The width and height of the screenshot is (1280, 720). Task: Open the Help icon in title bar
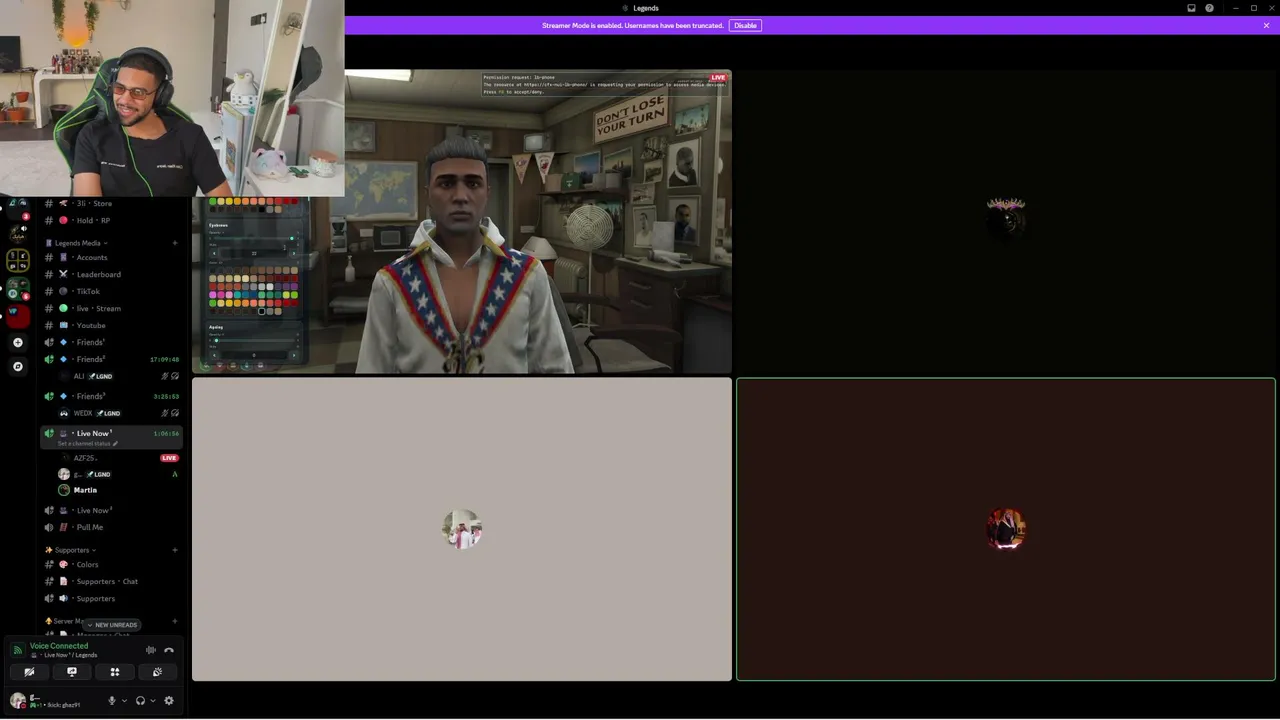(1209, 8)
